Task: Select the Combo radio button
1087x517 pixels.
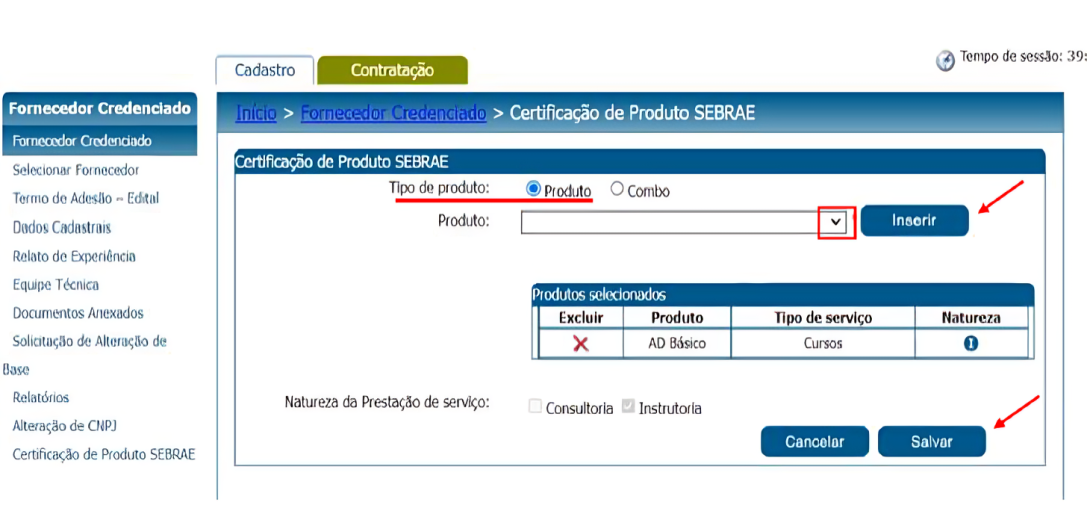Action: pyautogui.click(x=617, y=189)
